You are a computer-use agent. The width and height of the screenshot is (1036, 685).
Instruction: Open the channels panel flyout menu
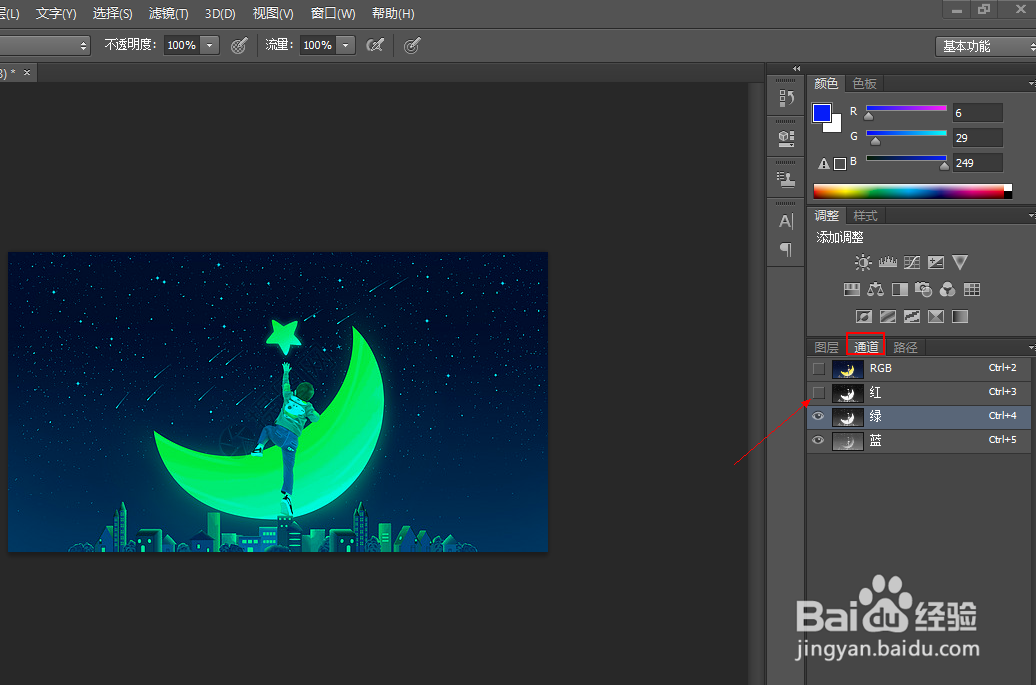[1031, 347]
